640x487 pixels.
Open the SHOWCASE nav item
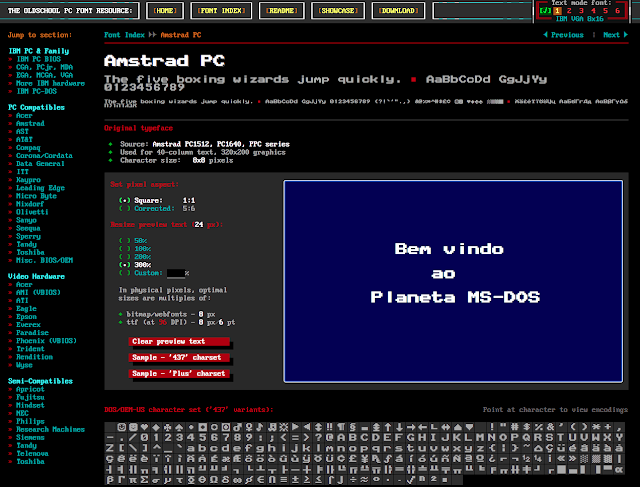click(x=338, y=11)
